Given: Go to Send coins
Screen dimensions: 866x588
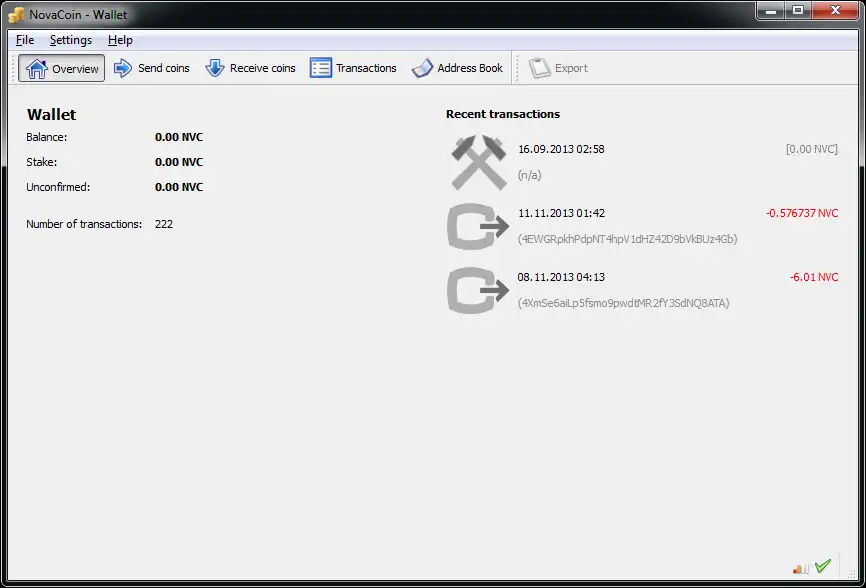Looking at the screenshot, I should [151, 68].
